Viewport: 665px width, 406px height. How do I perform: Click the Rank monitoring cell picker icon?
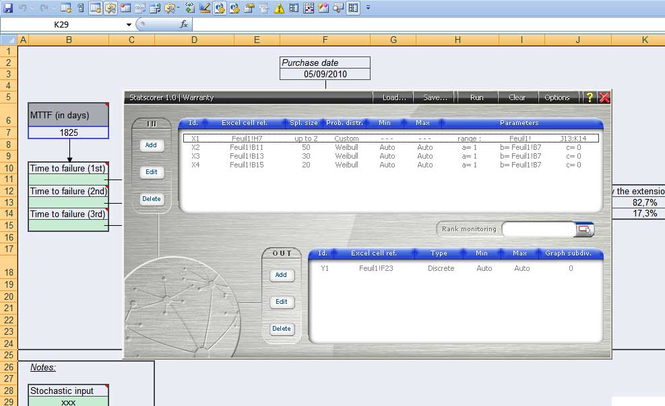tap(584, 230)
